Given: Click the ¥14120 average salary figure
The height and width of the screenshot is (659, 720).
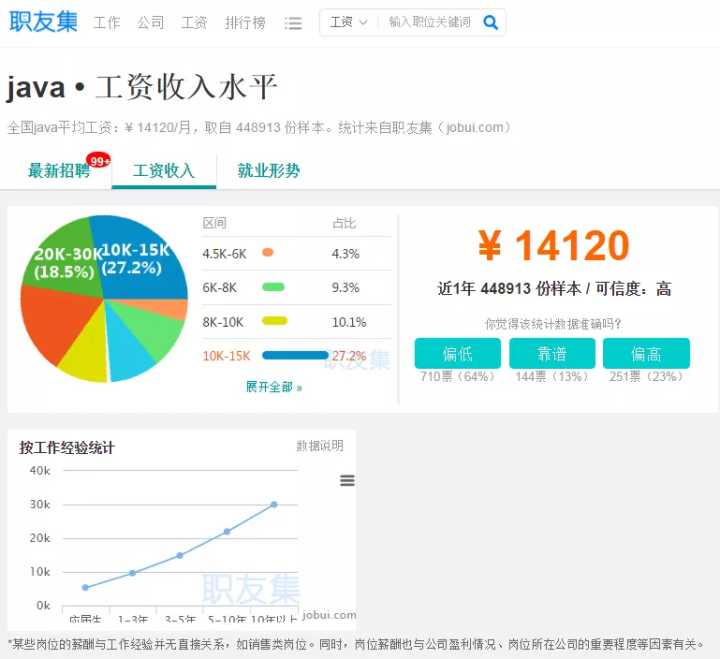Looking at the screenshot, I should (x=553, y=246).
